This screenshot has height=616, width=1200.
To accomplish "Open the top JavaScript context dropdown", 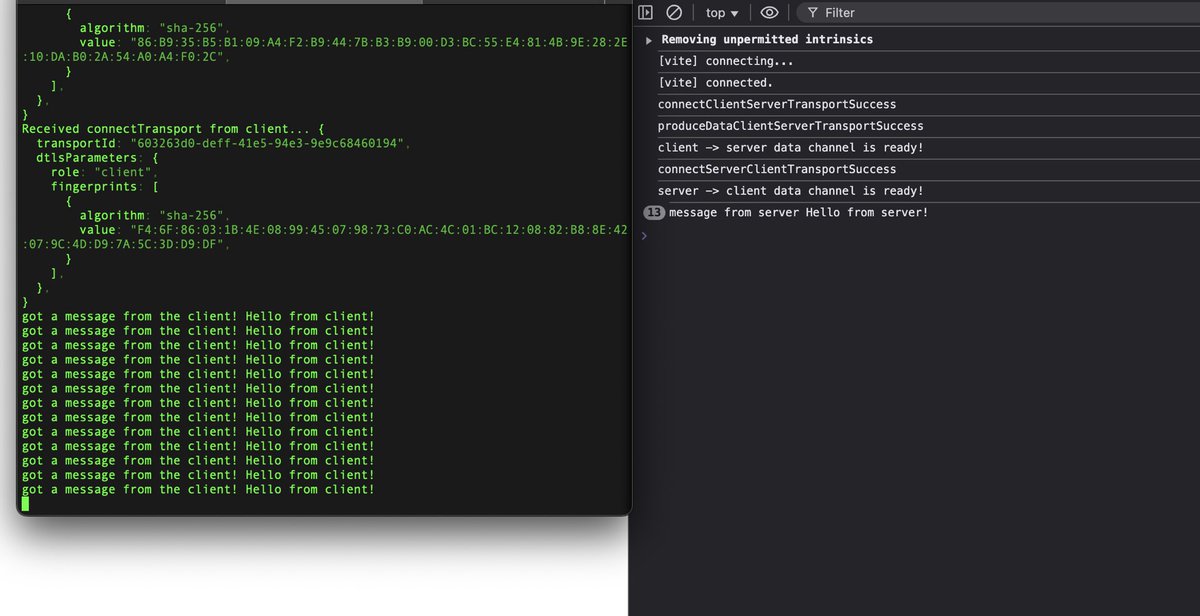I will [x=722, y=13].
